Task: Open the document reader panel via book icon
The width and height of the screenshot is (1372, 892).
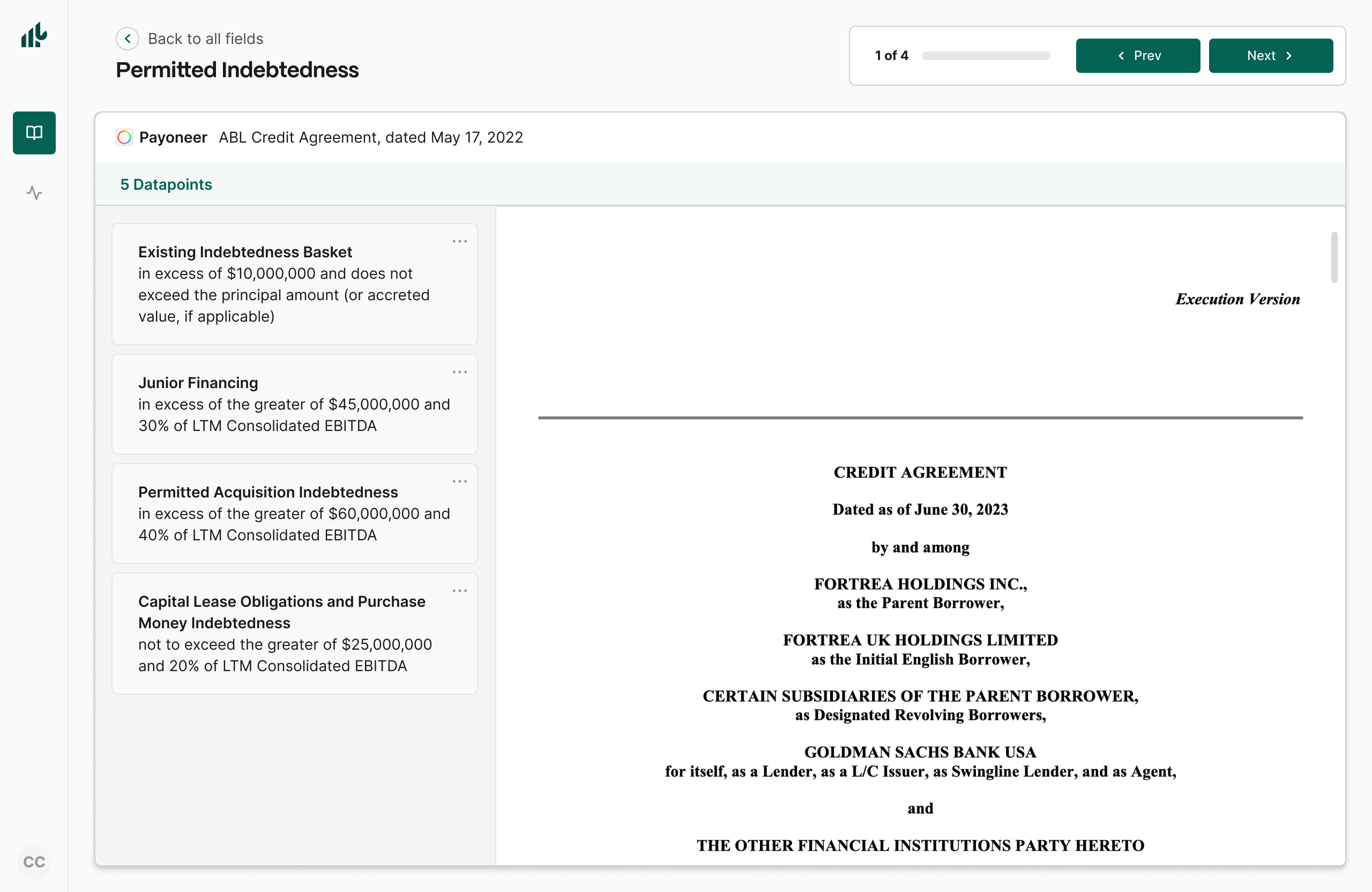Action: (34, 132)
